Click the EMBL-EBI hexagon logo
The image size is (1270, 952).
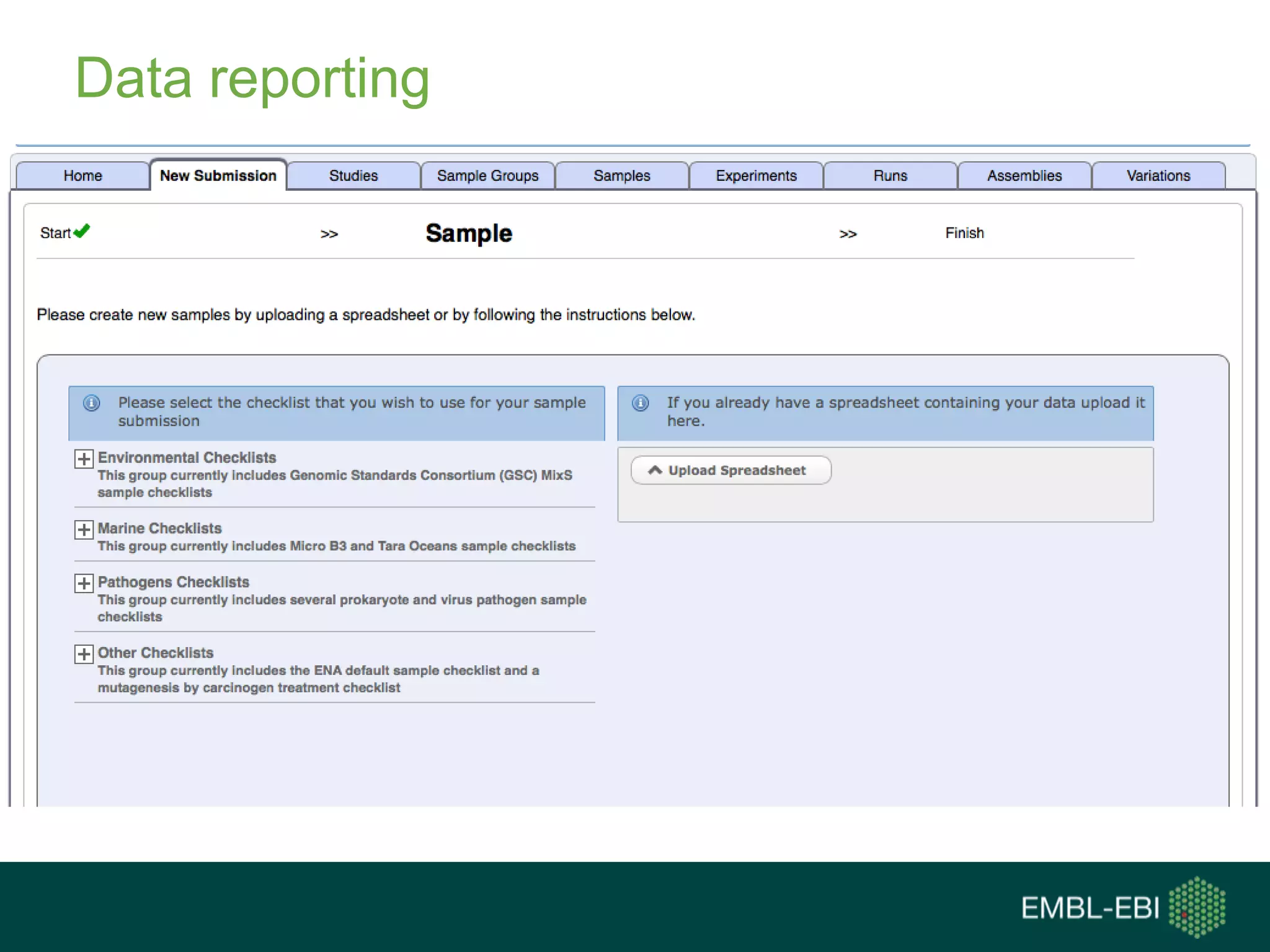[x=1197, y=906]
